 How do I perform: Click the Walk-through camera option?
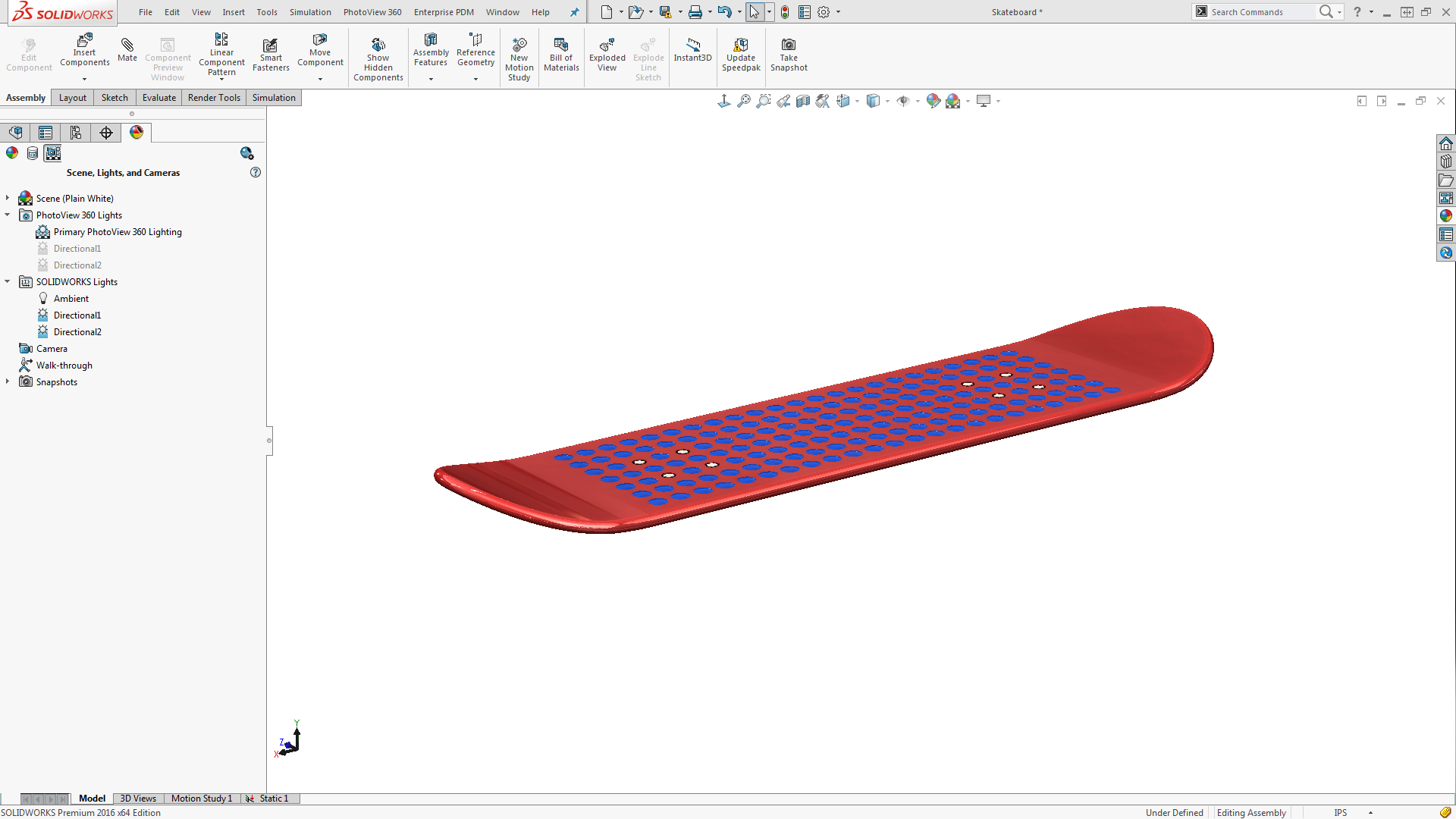click(x=64, y=365)
